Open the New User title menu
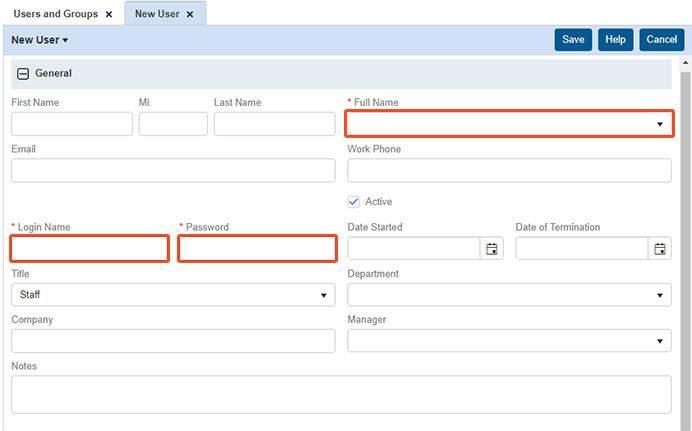Image resolution: width=692 pixels, height=431 pixels. coord(40,40)
